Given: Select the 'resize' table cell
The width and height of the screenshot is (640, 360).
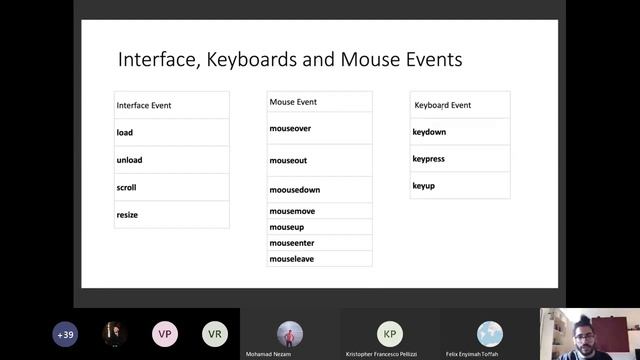Looking at the screenshot, I should [172, 215].
